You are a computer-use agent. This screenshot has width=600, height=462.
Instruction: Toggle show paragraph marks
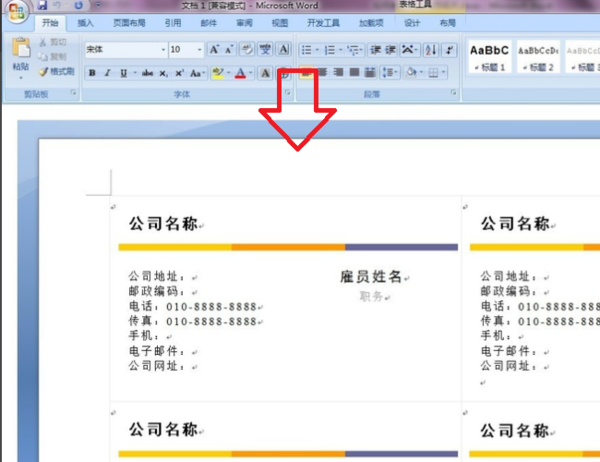click(449, 50)
